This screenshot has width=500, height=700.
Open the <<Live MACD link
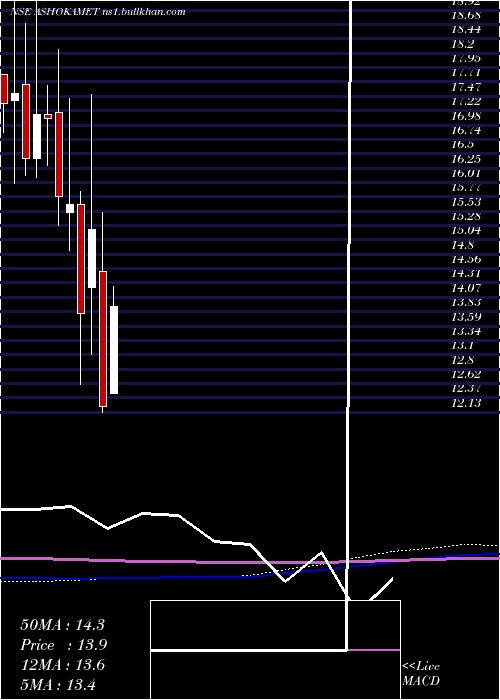coord(421,674)
